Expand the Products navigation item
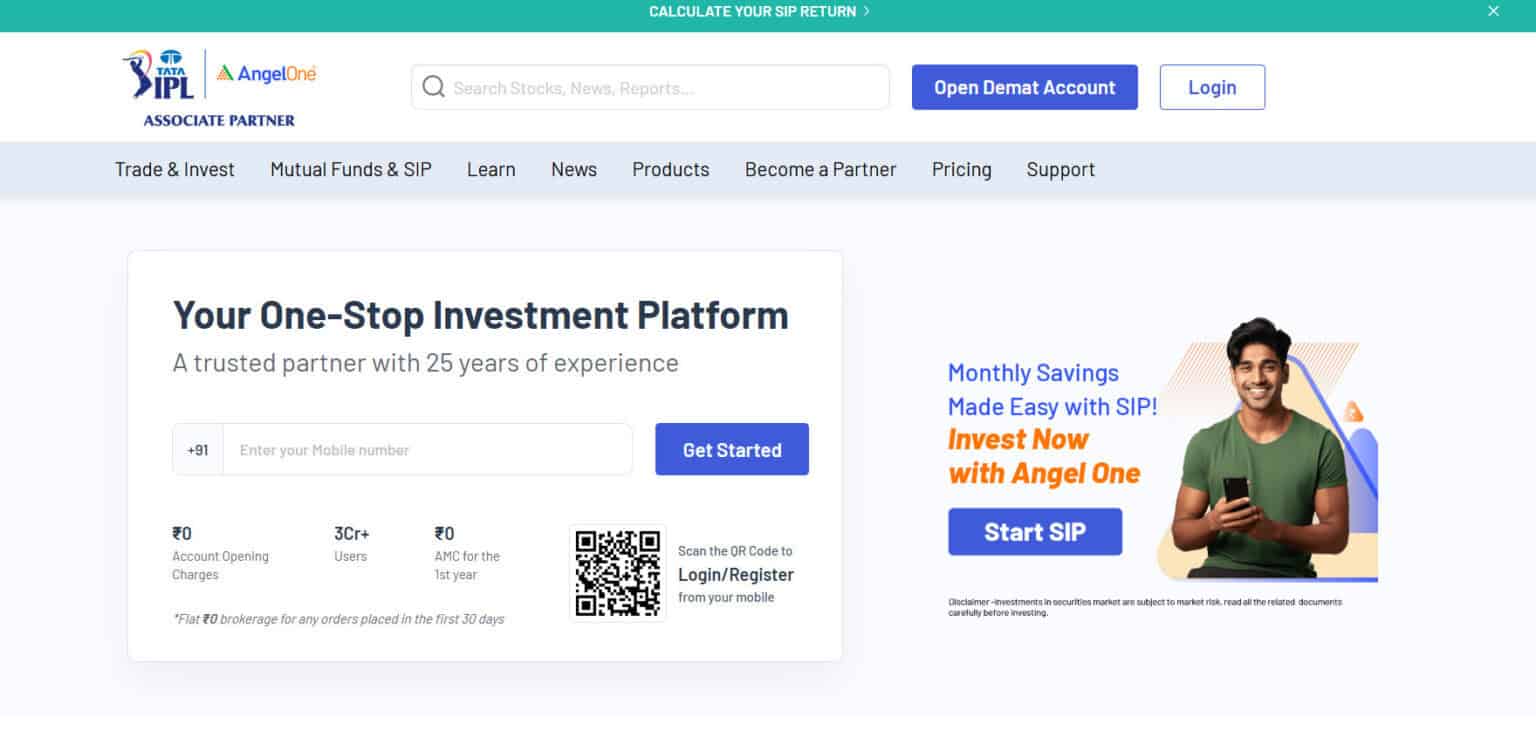Image resolution: width=1536 pixels, height=737 pixels. (670, 169)
